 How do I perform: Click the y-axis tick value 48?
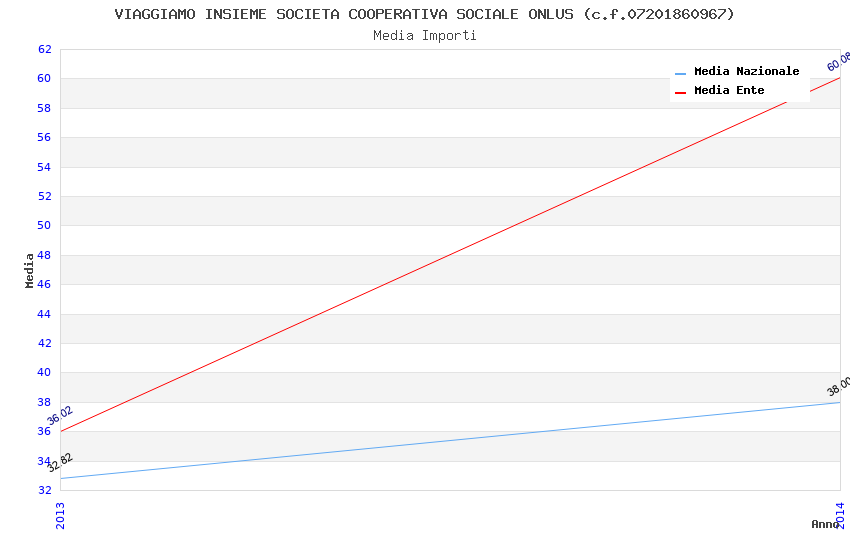pos(44,255)
